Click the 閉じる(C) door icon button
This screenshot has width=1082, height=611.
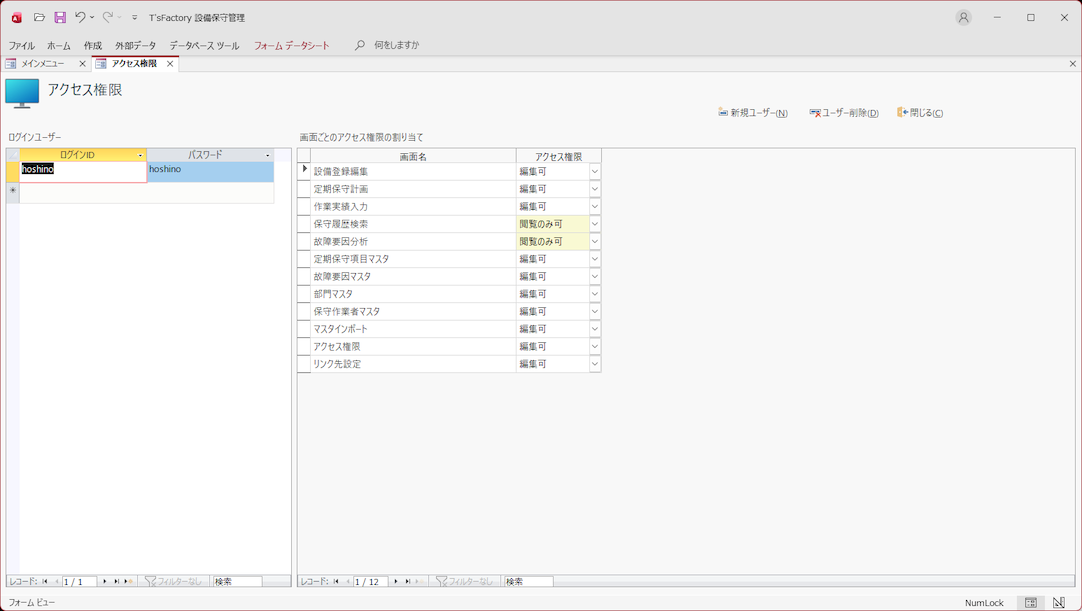click(x=920, y=113)
